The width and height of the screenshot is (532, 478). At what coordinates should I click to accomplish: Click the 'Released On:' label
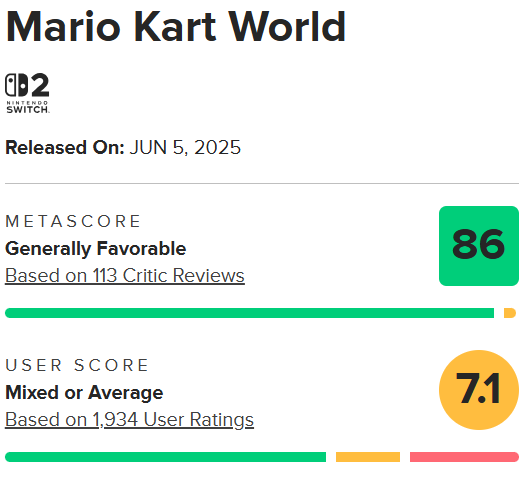(65, 148)
